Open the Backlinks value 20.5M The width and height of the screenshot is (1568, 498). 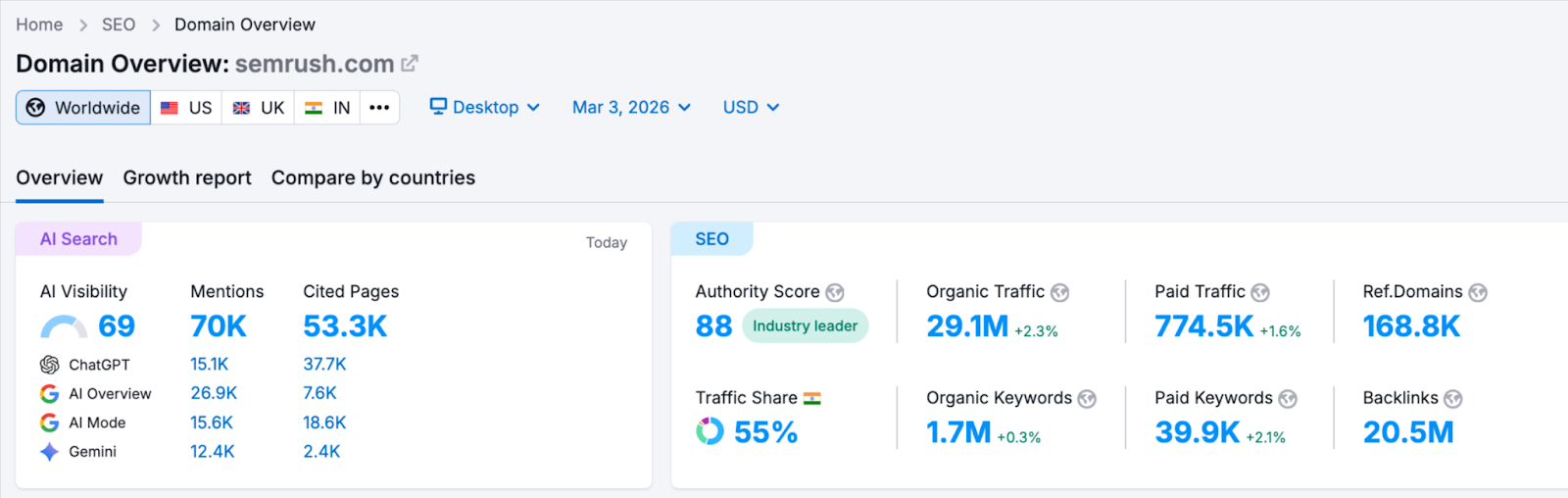(1408, 432)
